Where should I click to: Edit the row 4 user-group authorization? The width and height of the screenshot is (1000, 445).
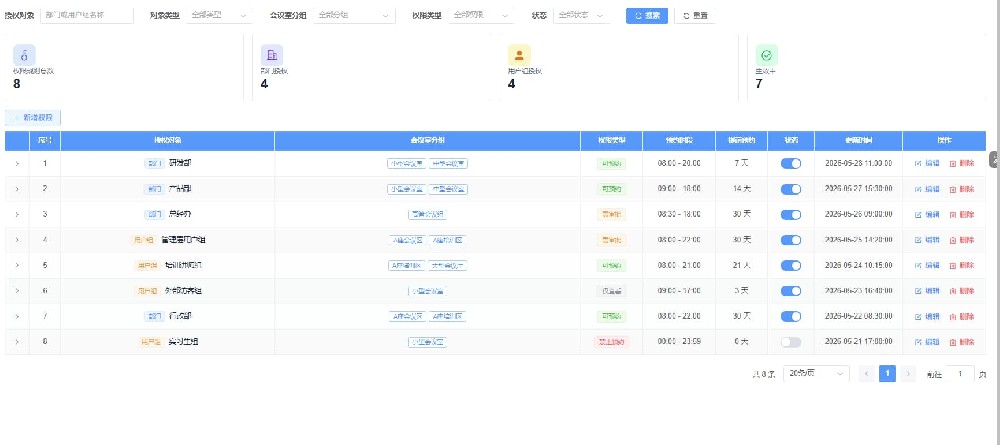927,240
